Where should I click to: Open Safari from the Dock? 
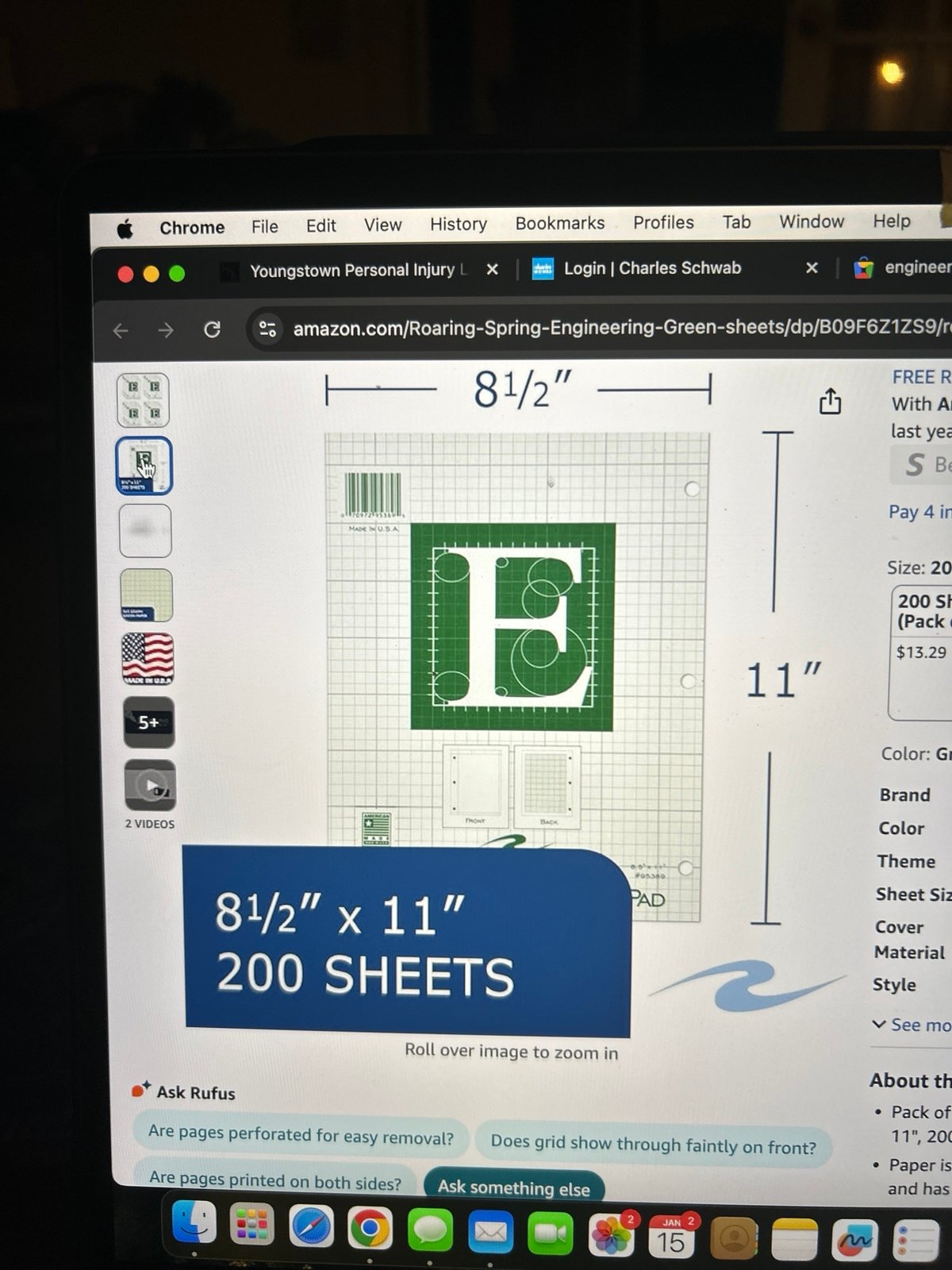point(312,1227)
